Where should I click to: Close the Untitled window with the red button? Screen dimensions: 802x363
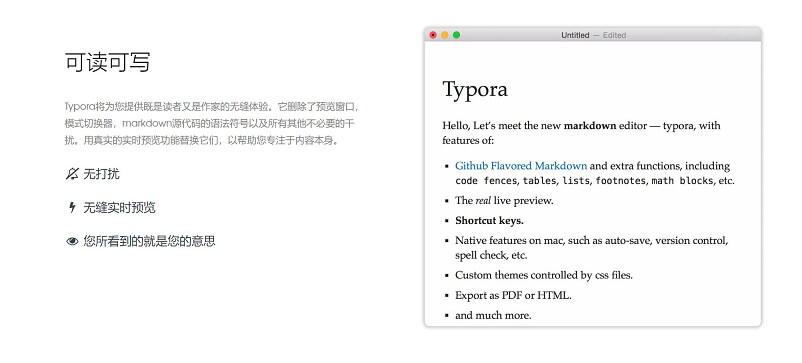[x=433, y=35]
